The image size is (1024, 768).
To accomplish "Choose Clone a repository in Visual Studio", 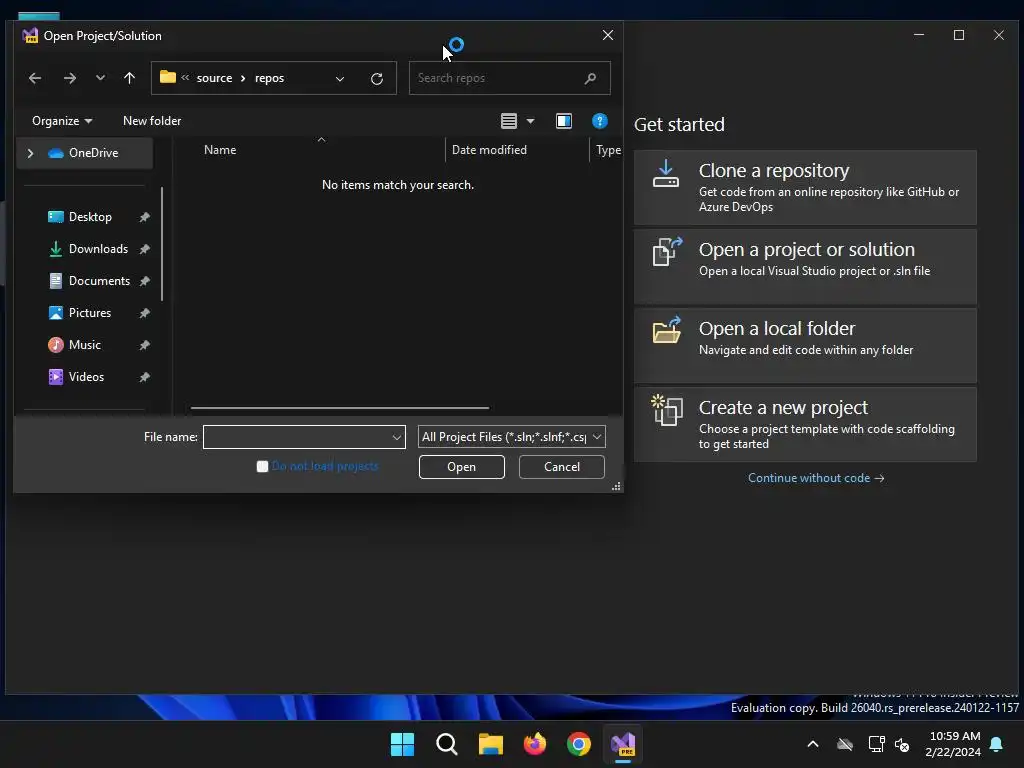I will pos(805,187).
